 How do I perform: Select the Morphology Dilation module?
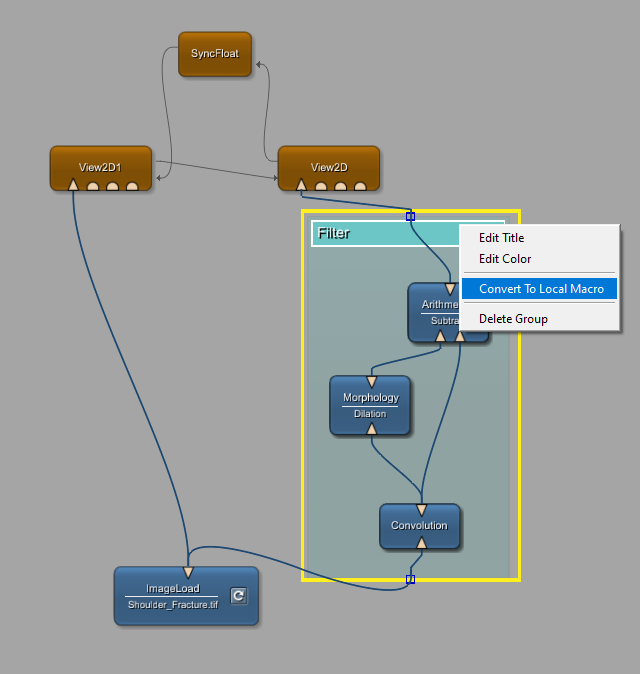(370, 405)
